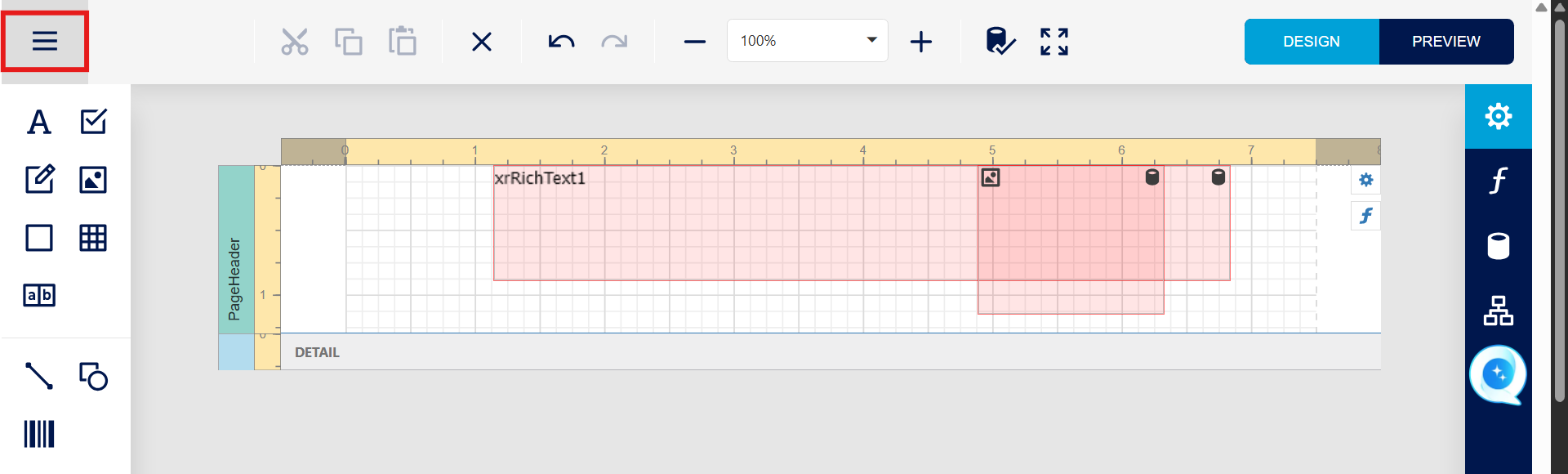Select the Check Box control tool

(93, 122)
